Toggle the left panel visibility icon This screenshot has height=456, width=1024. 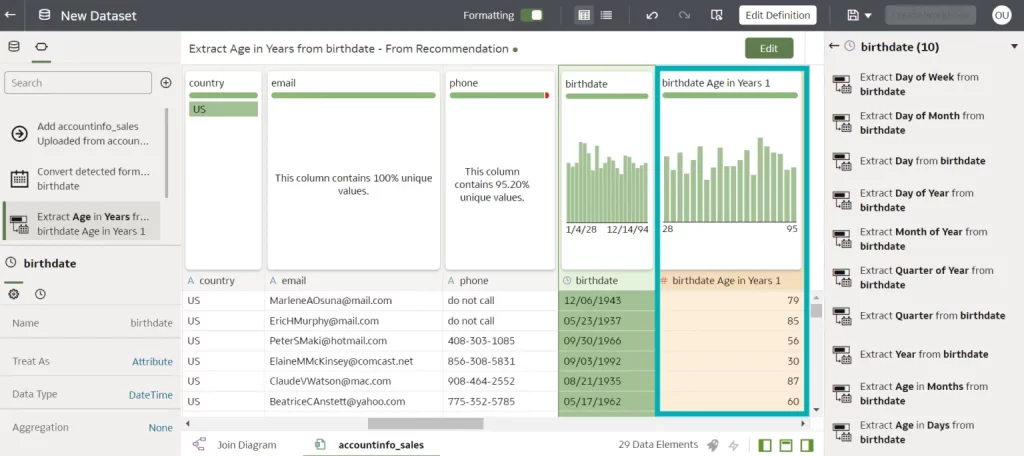pos(765,445)
